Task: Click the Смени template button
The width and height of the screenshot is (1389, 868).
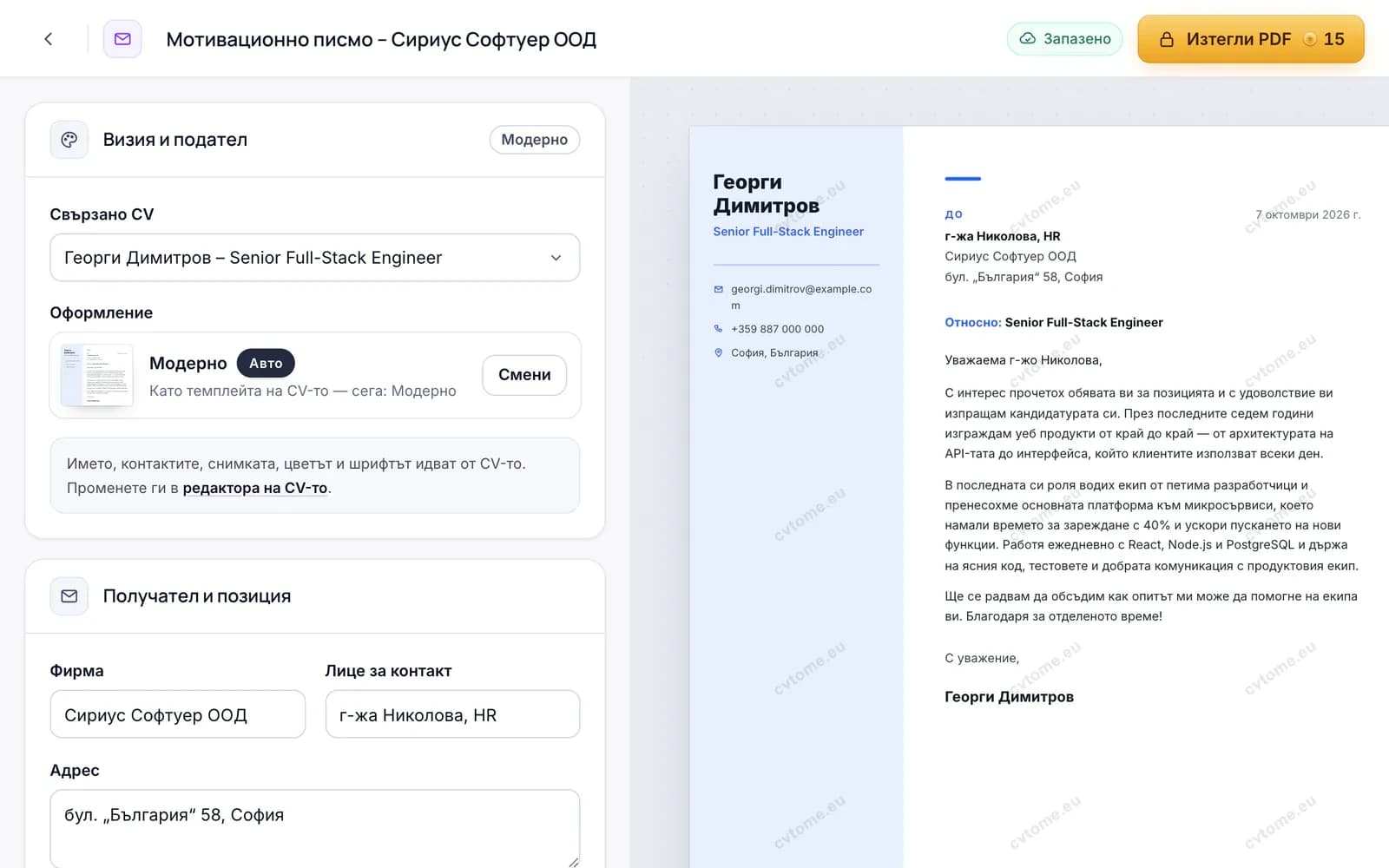Action: point(524,375)
